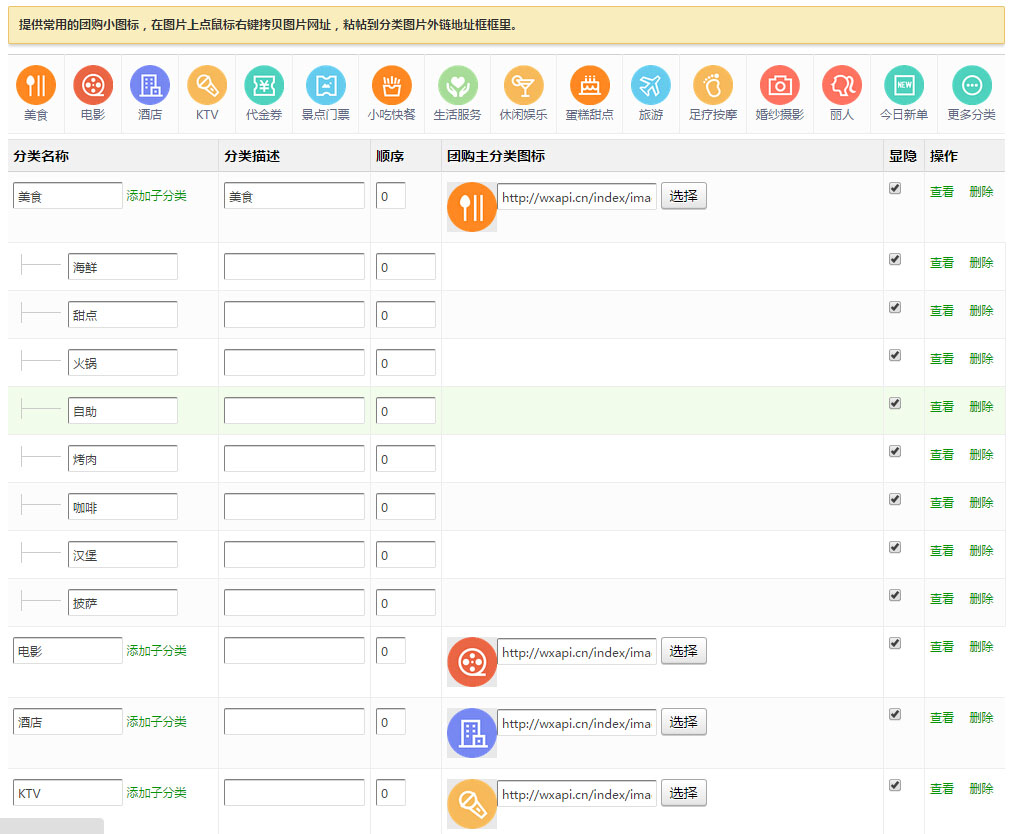The image size is (1010, 834).
Task: Click the 电影 movie reel icon in top row
Action: [x=93, y=85]
